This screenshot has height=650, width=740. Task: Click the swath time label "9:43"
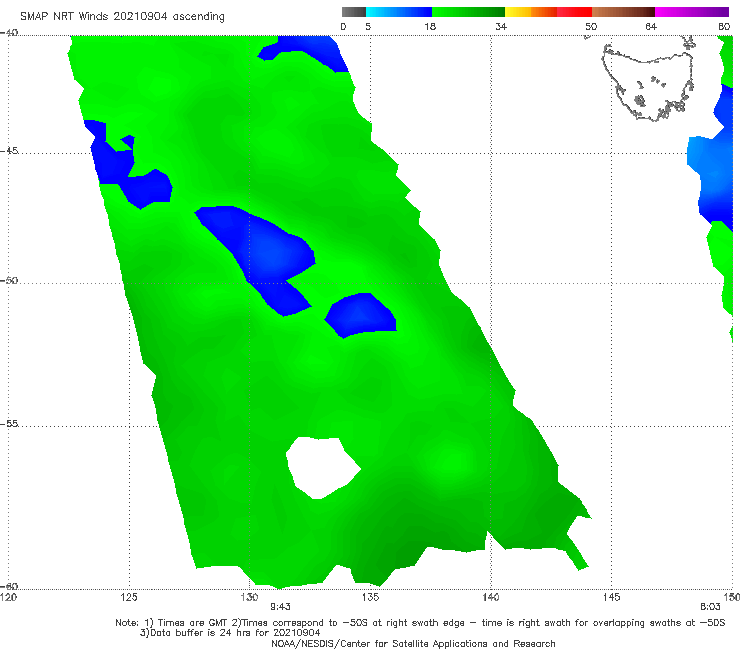click(x=280, y=607)
